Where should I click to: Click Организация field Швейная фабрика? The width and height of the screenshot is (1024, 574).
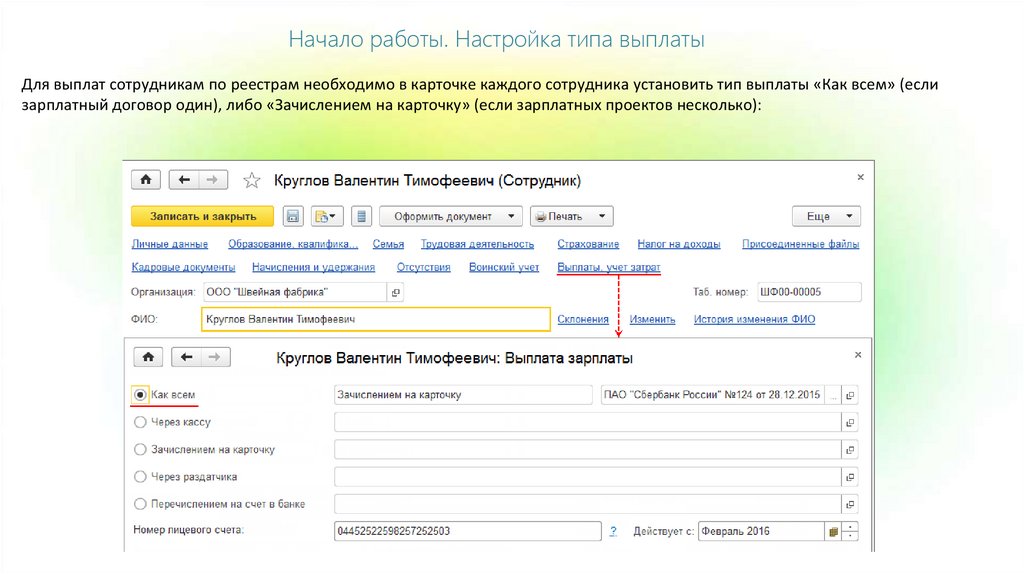pos(295,293)
